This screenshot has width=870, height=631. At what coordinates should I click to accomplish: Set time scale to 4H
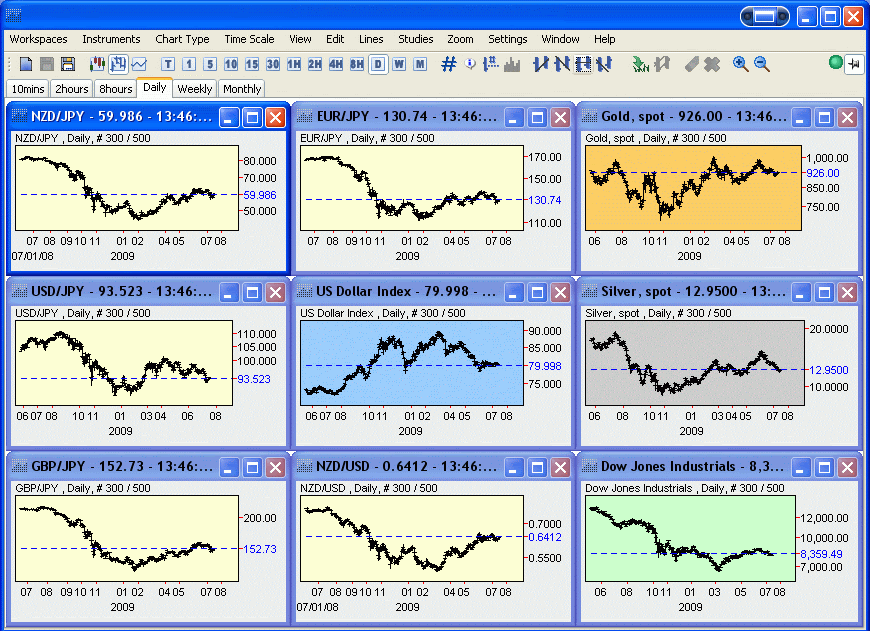(336, 64)
